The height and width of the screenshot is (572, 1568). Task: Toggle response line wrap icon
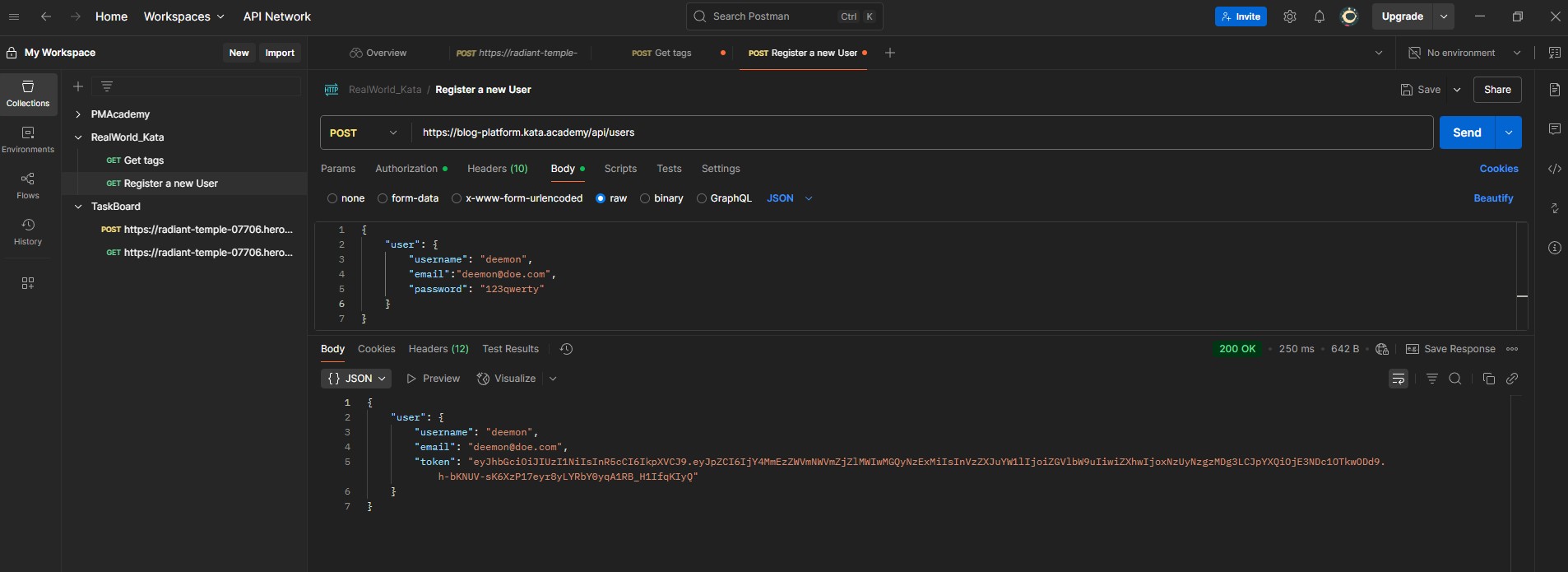1399,379
